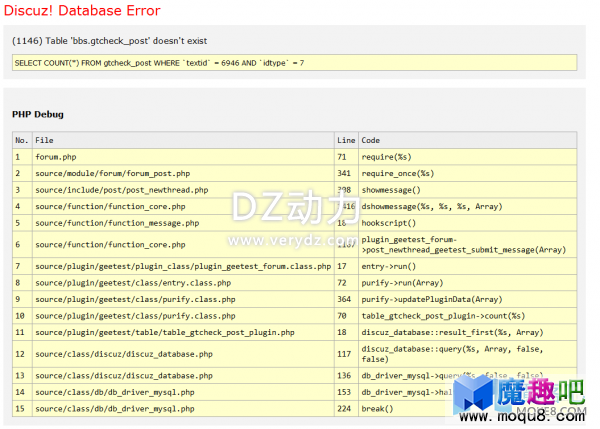The image size is (600, 429).
Task: Click the 'Discuz! Database Error' heading
Action: coord(82,10)
